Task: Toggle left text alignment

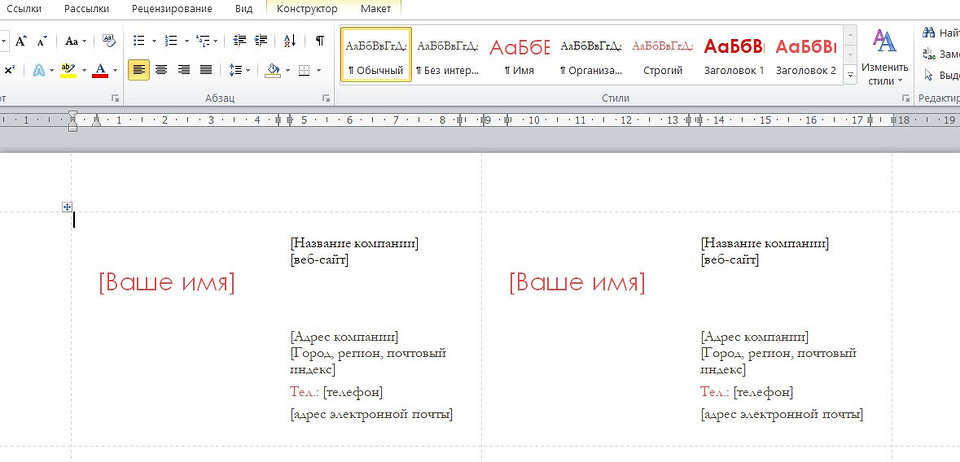Action: tap(139, 70)
